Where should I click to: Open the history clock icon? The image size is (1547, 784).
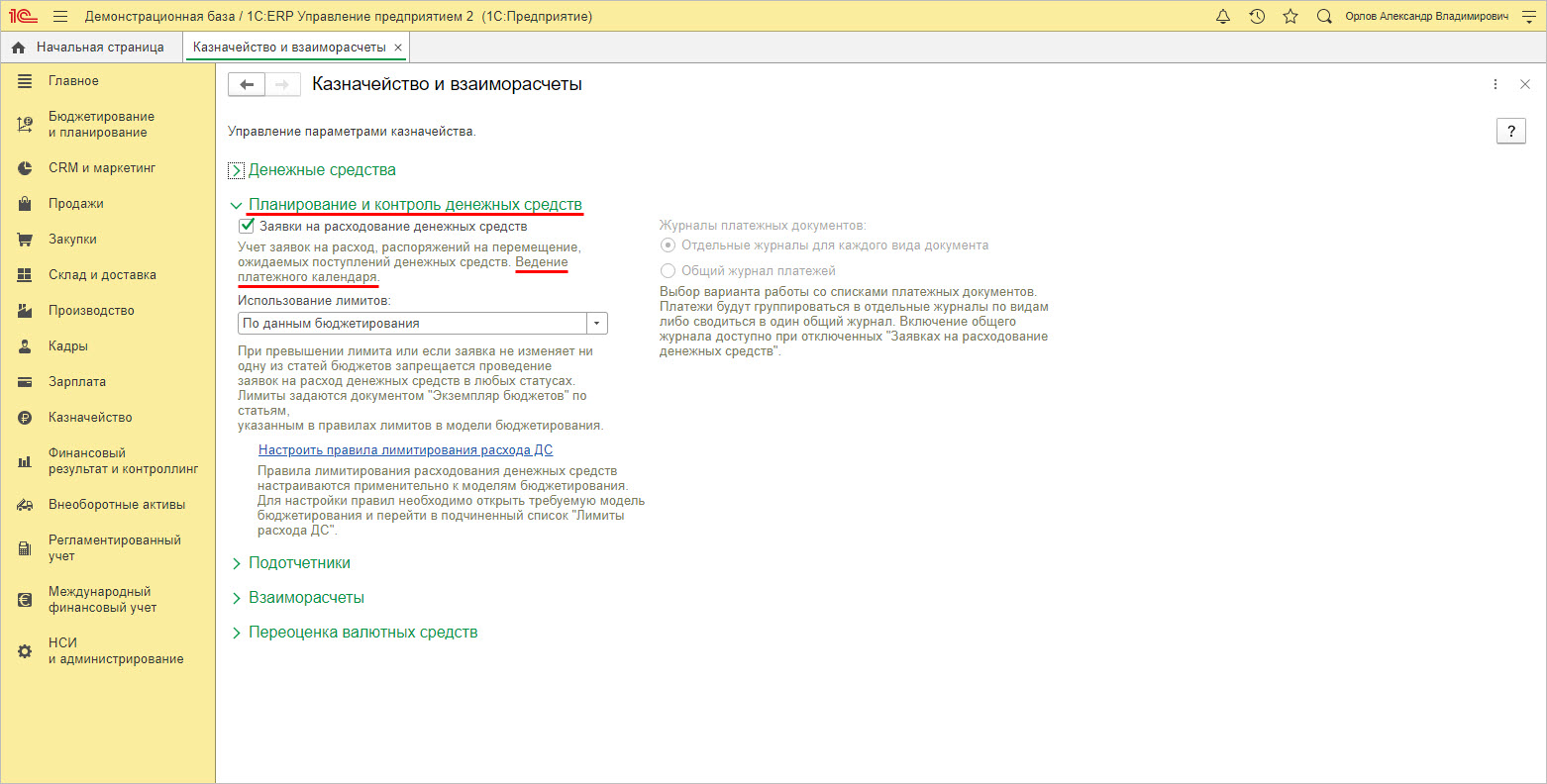[x=1257, y=17]
